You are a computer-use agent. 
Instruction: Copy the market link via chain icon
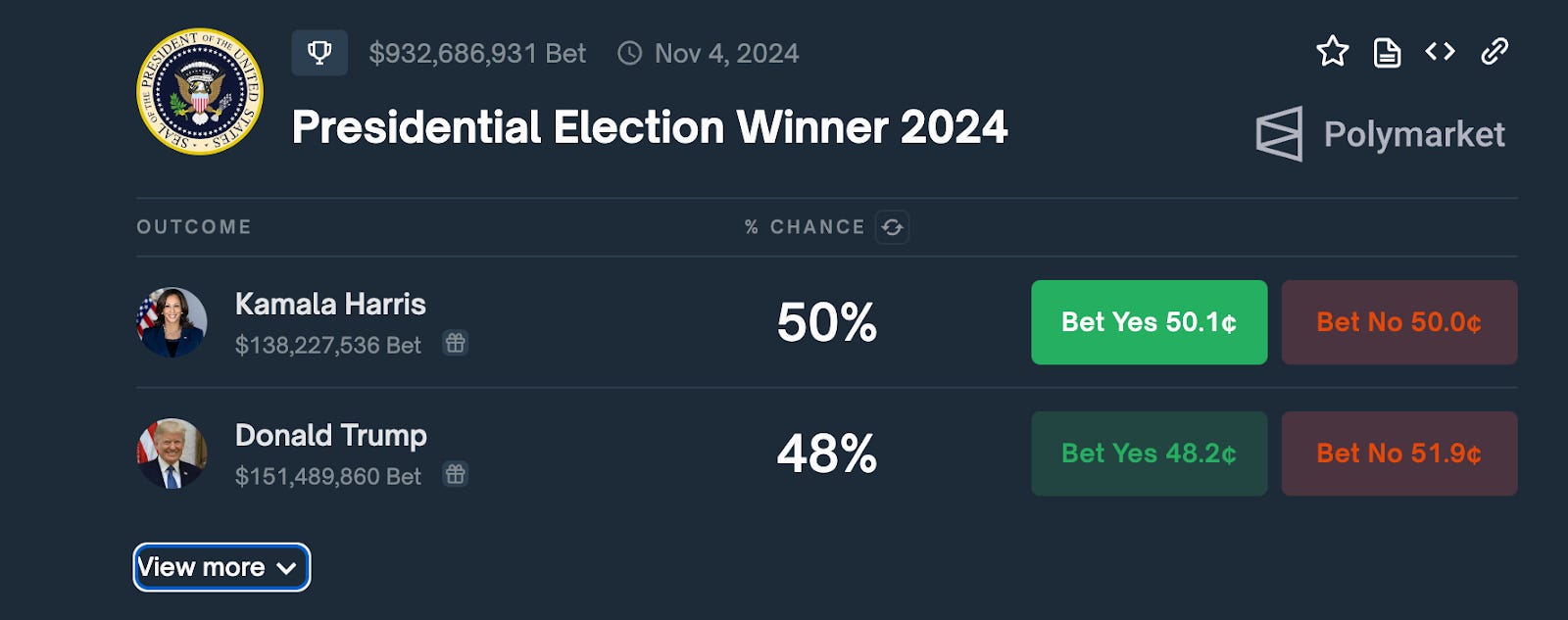pos(1494,52)
